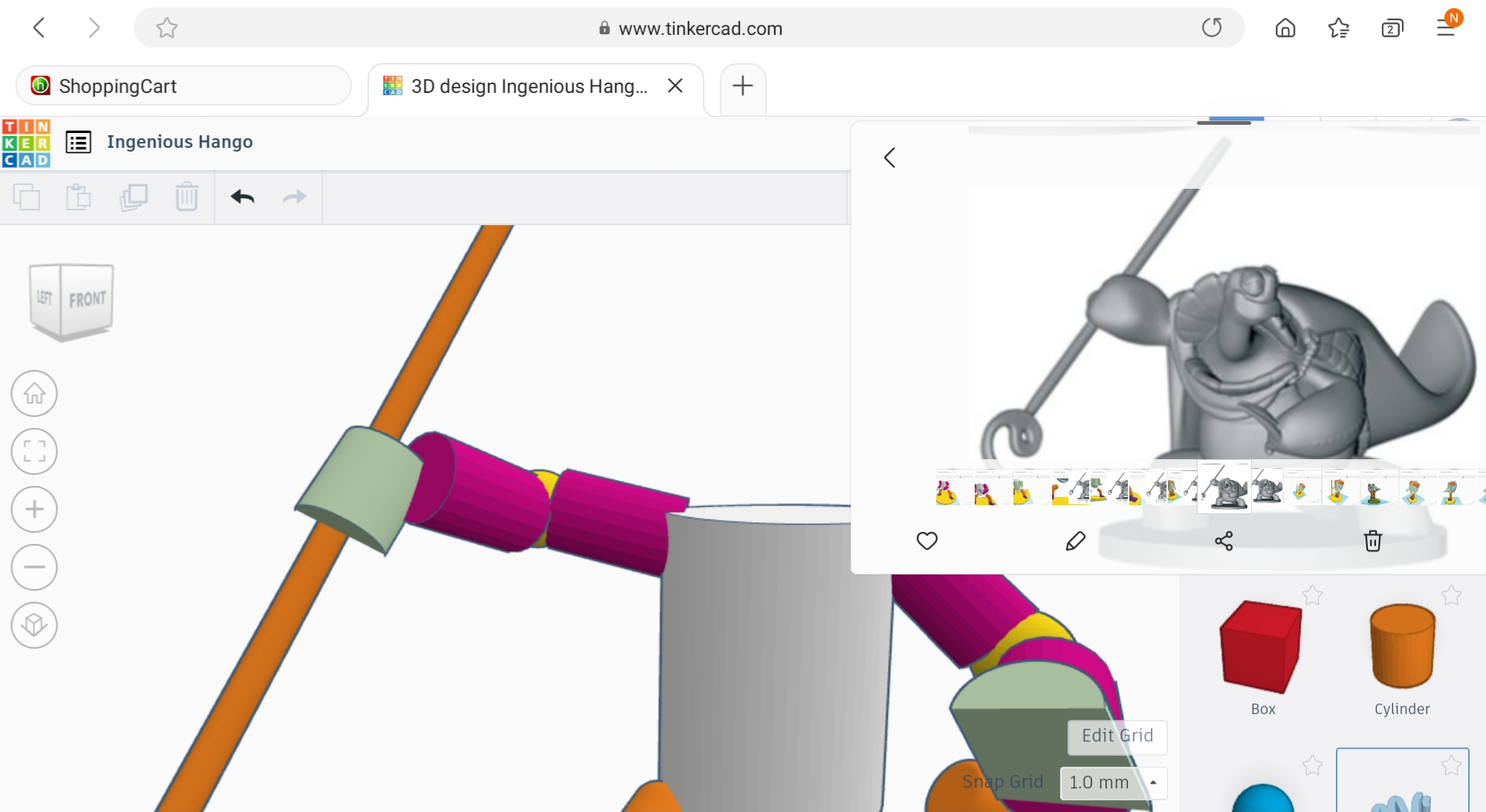The height and width of the screenshot is (812, 1486).
Task: Go back using the image viewer chevron
Action: 889,157
